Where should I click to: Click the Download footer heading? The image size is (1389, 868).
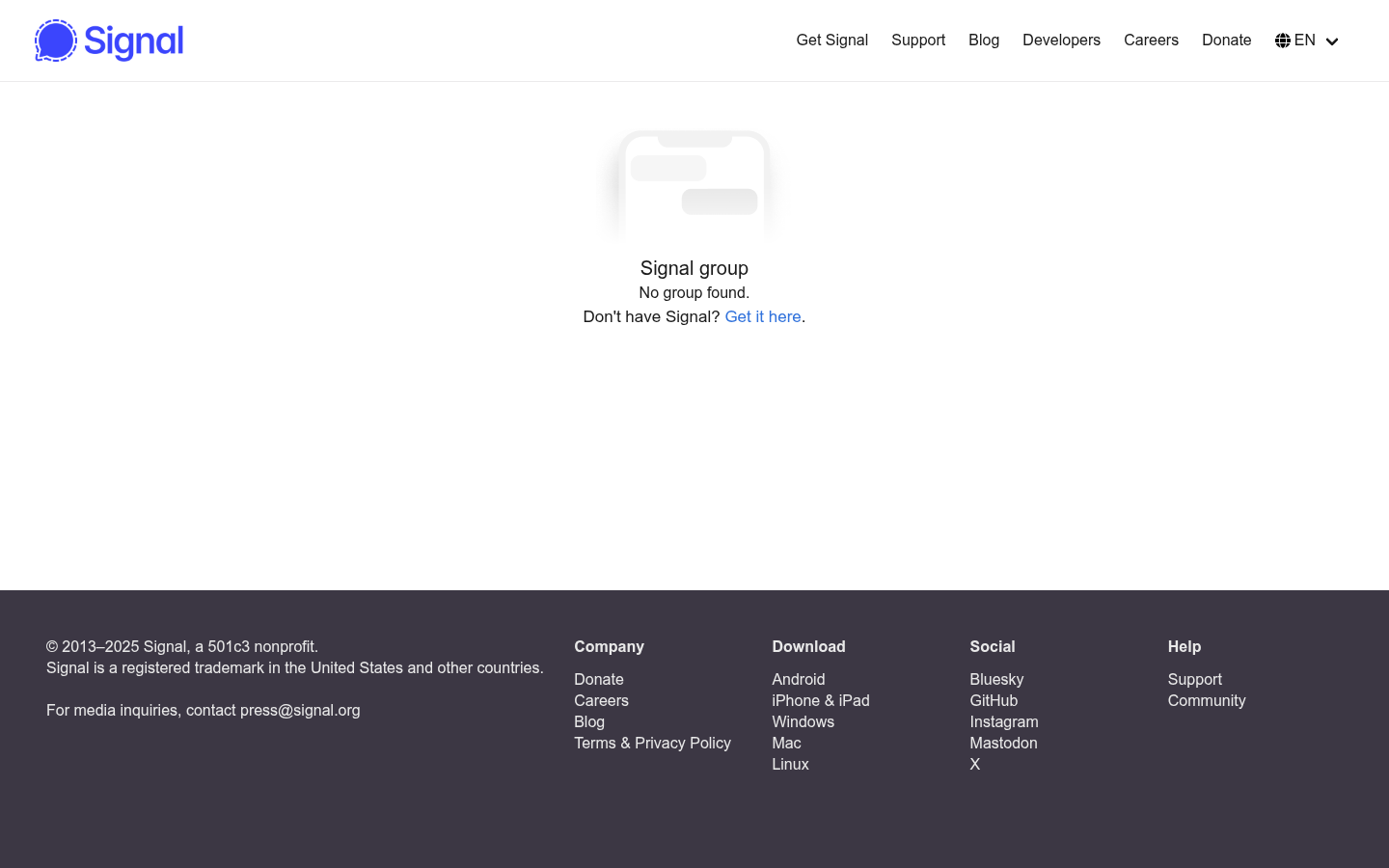pos(808,646)
